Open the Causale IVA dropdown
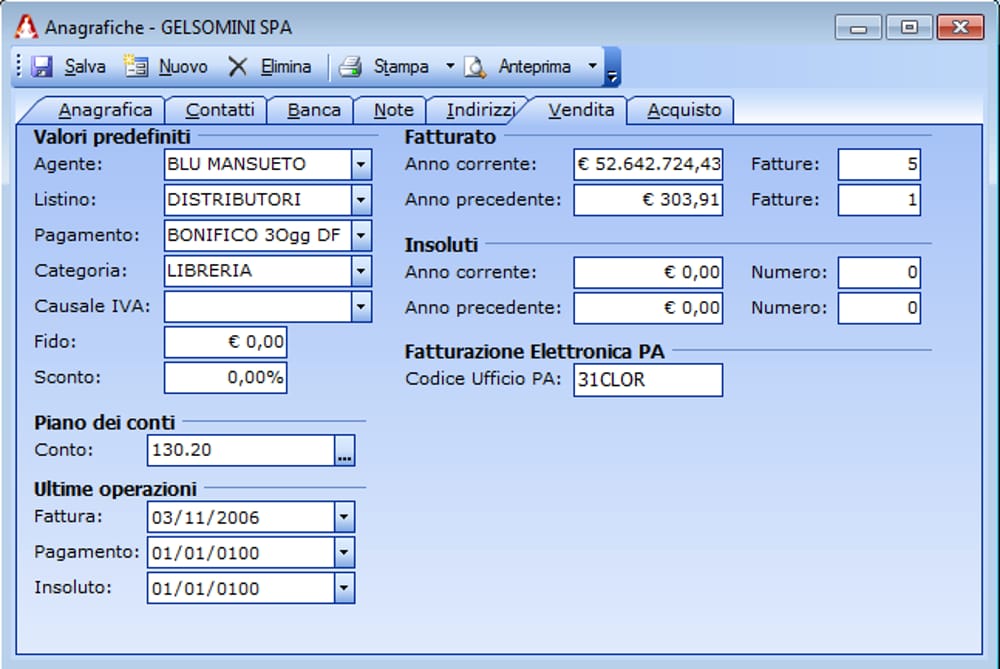The width and height of the screenshot is (1000, 669). [x=361, y=307]
